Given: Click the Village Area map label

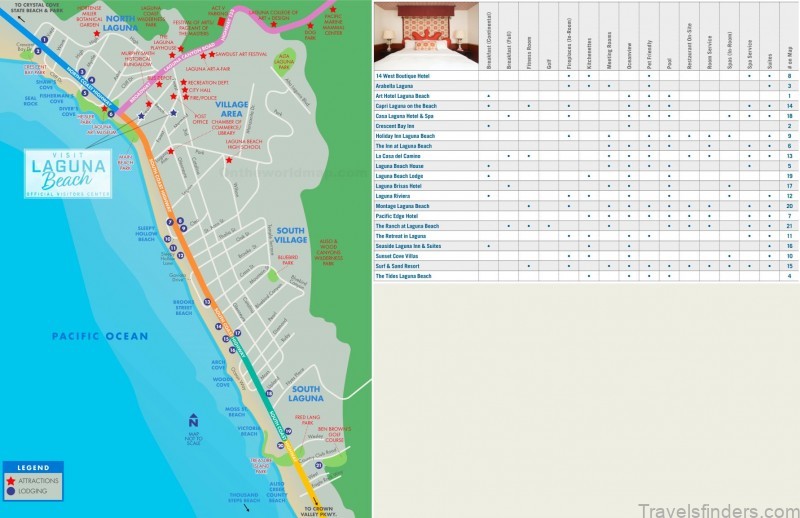Looking at the screenshot, I should coord(232,108).
